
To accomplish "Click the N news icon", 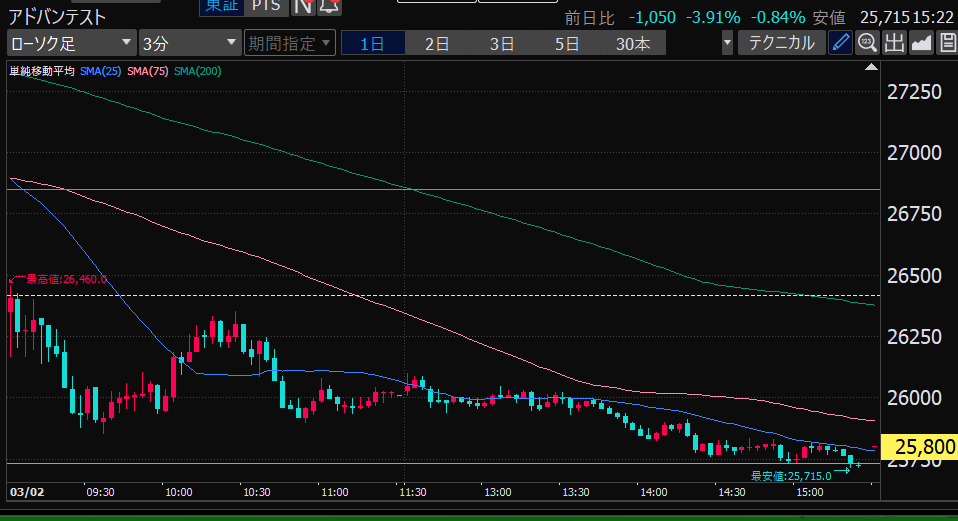I will 304,6.
